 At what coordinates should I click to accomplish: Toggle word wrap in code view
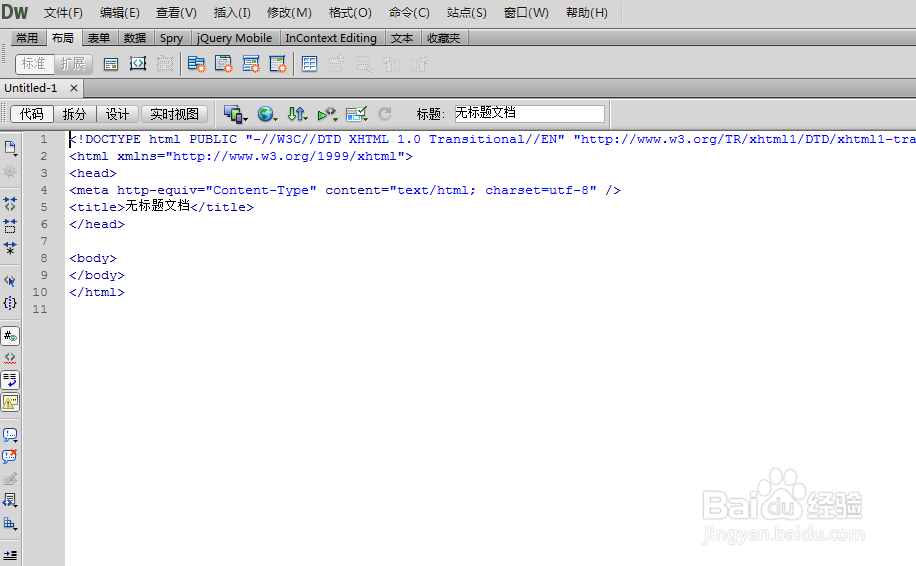(10, 380)
